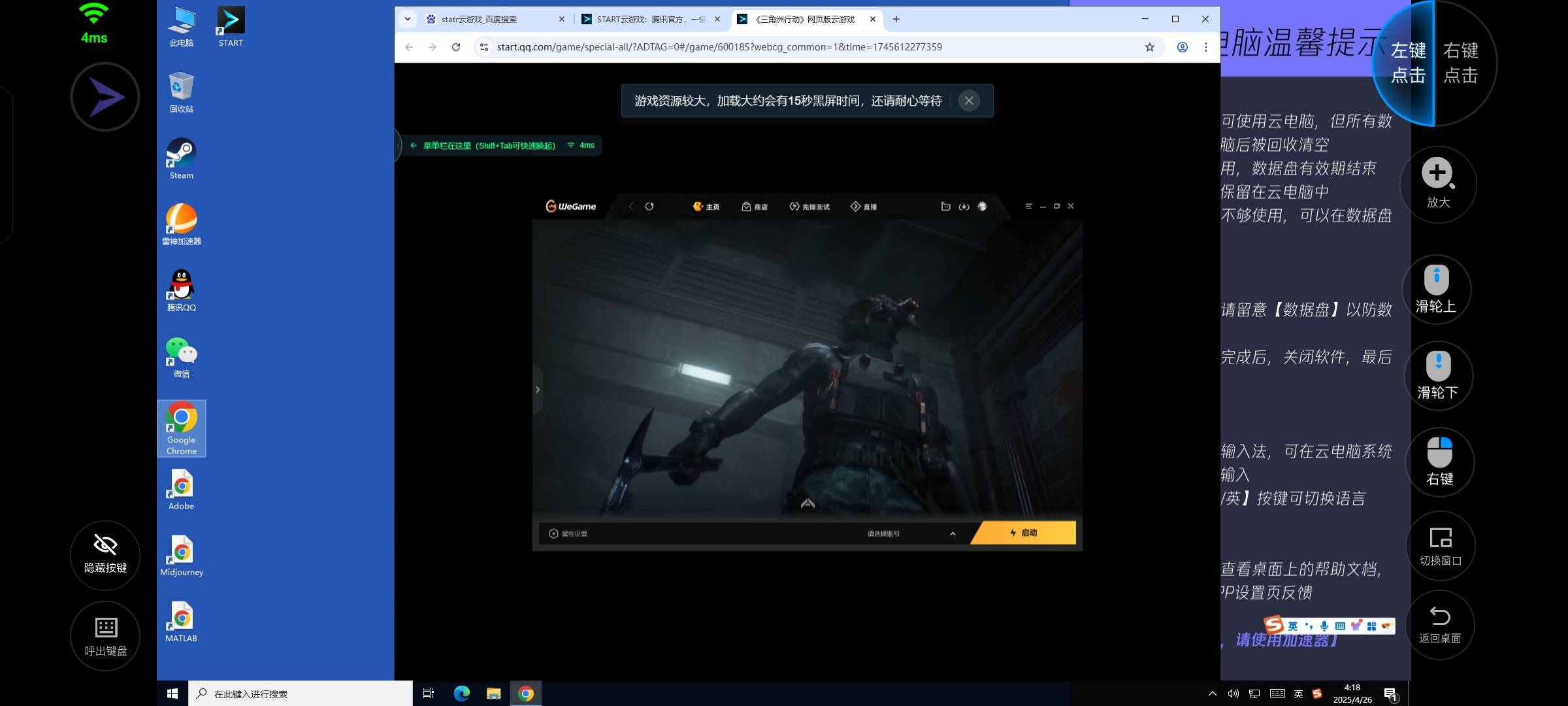The height and width of the screenshot is (706, 1568).
Task: Click the 菜单栏在这里 START menu bar hint
Action: point(489,146)
